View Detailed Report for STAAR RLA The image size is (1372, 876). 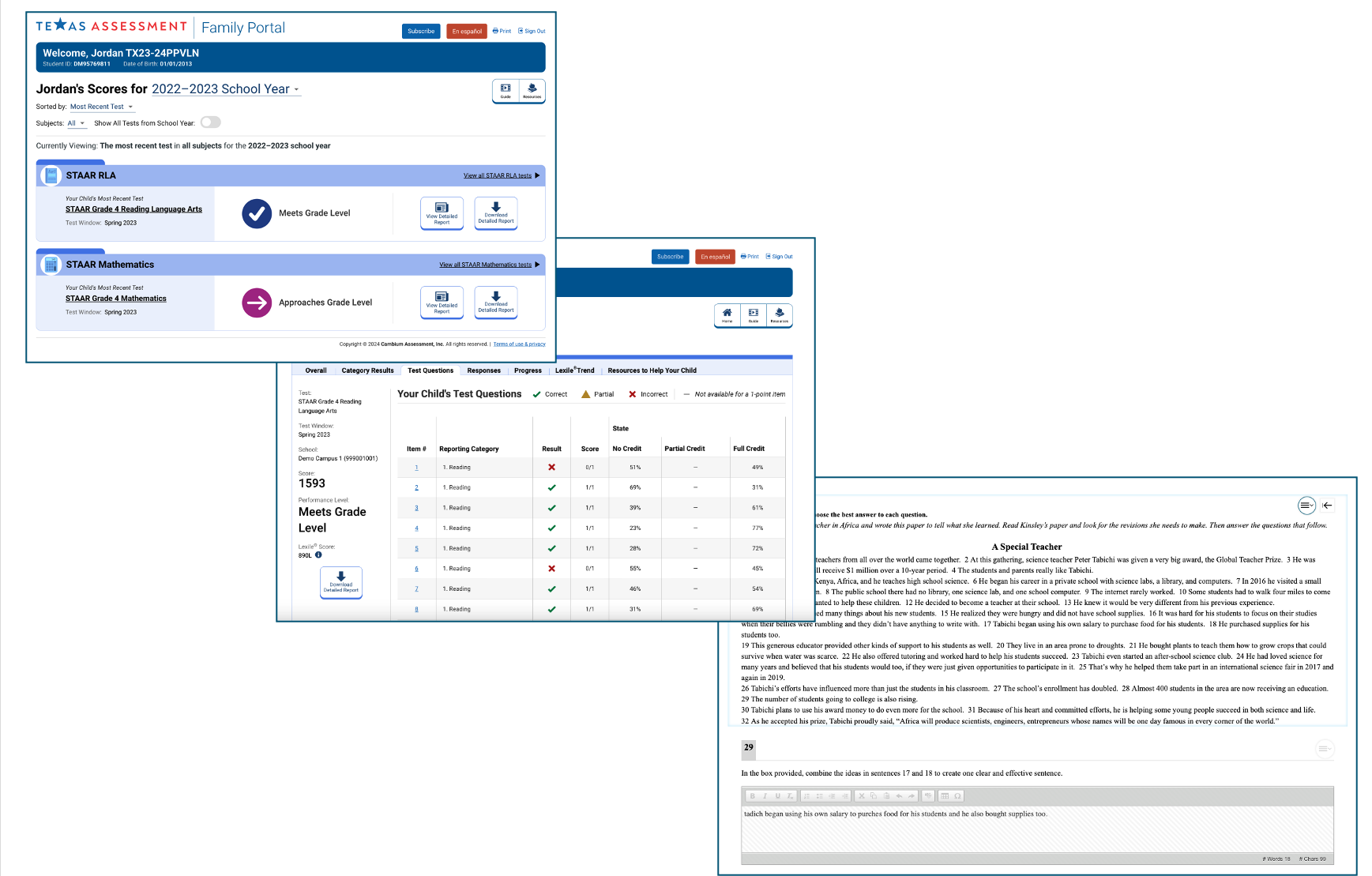(442, 213)
